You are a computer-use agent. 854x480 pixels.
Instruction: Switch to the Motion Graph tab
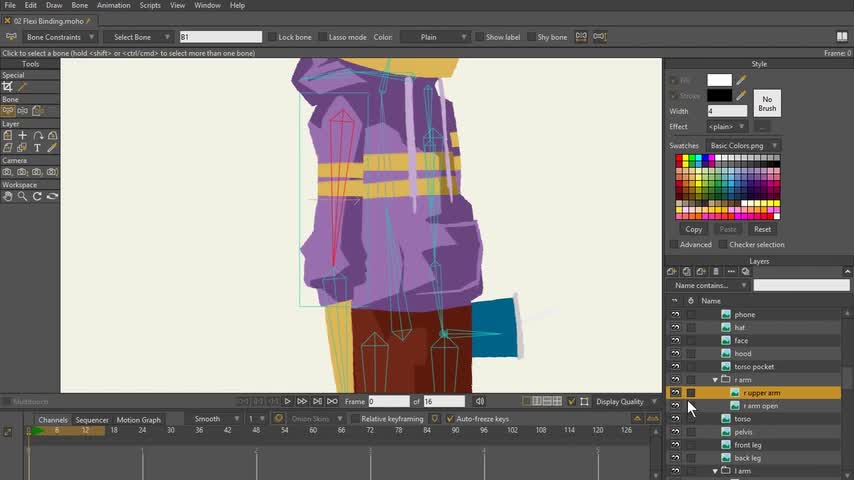(139, 419)
